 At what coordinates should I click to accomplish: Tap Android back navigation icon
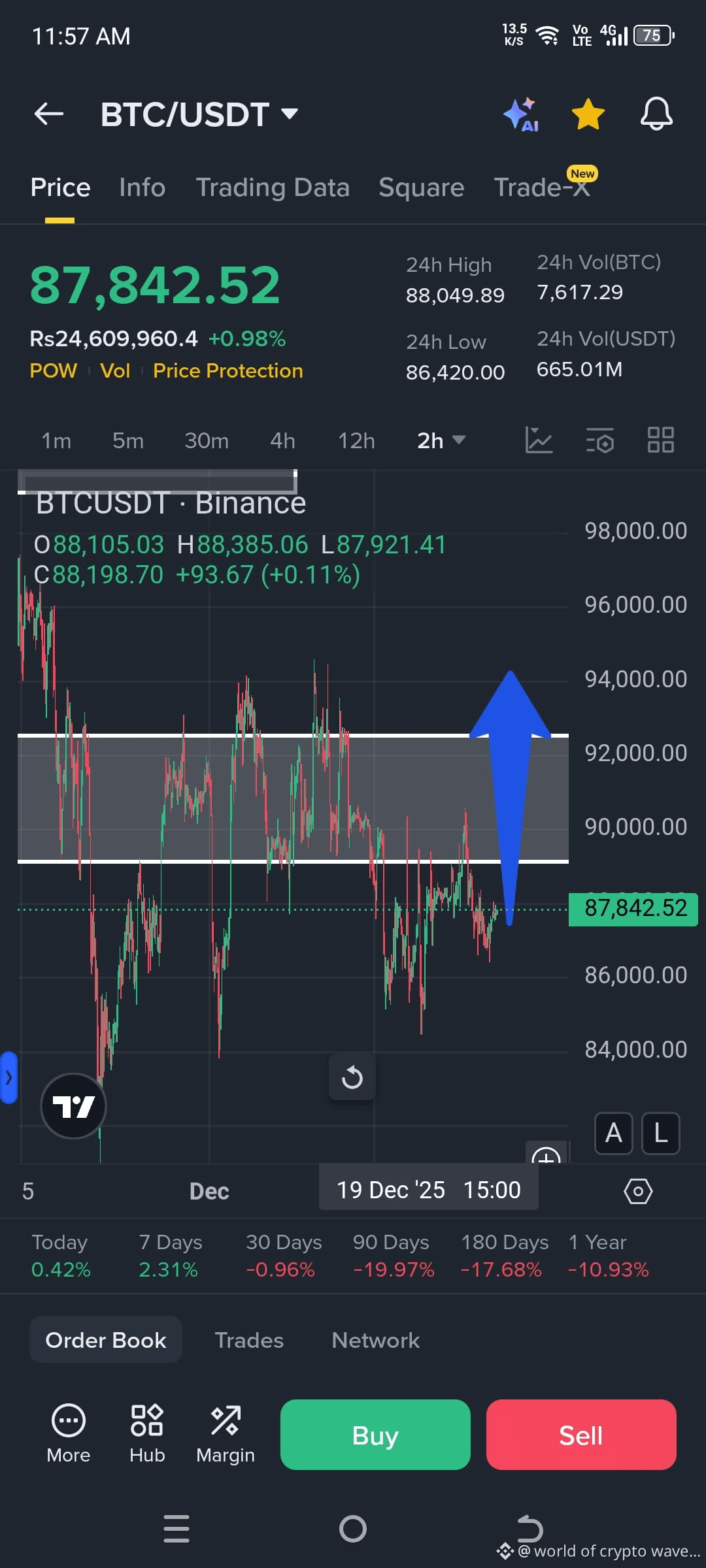[529, 1529]
